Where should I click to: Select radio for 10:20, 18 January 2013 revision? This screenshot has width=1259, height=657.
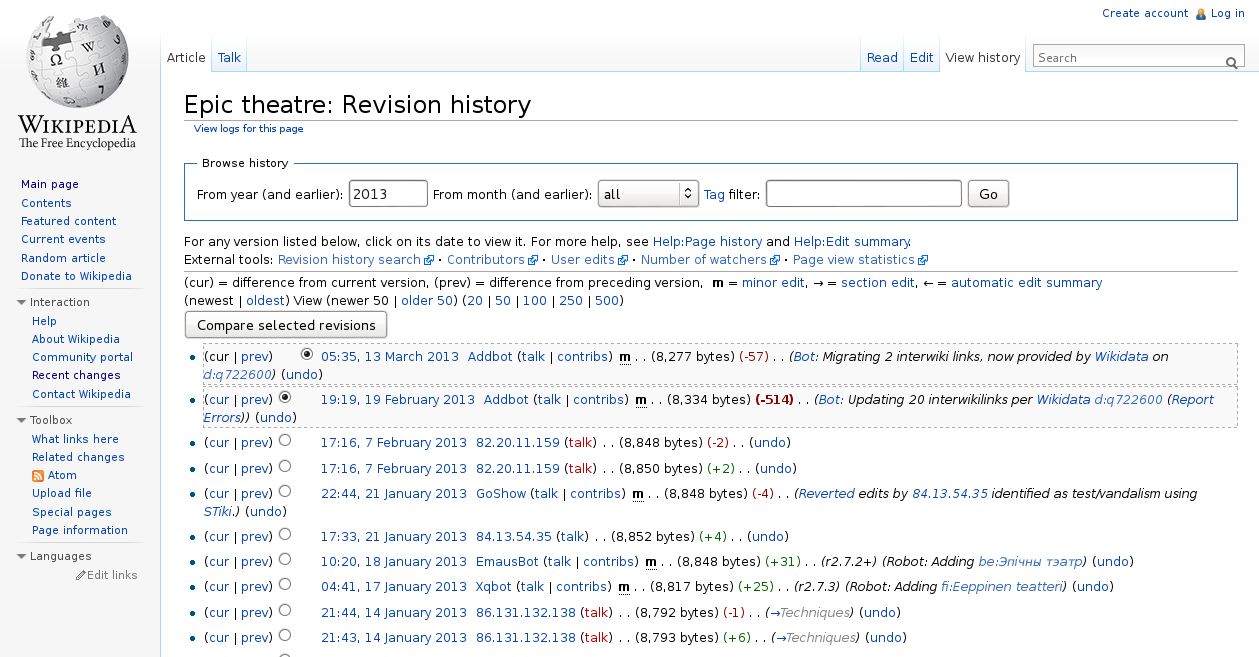point(285,559)
